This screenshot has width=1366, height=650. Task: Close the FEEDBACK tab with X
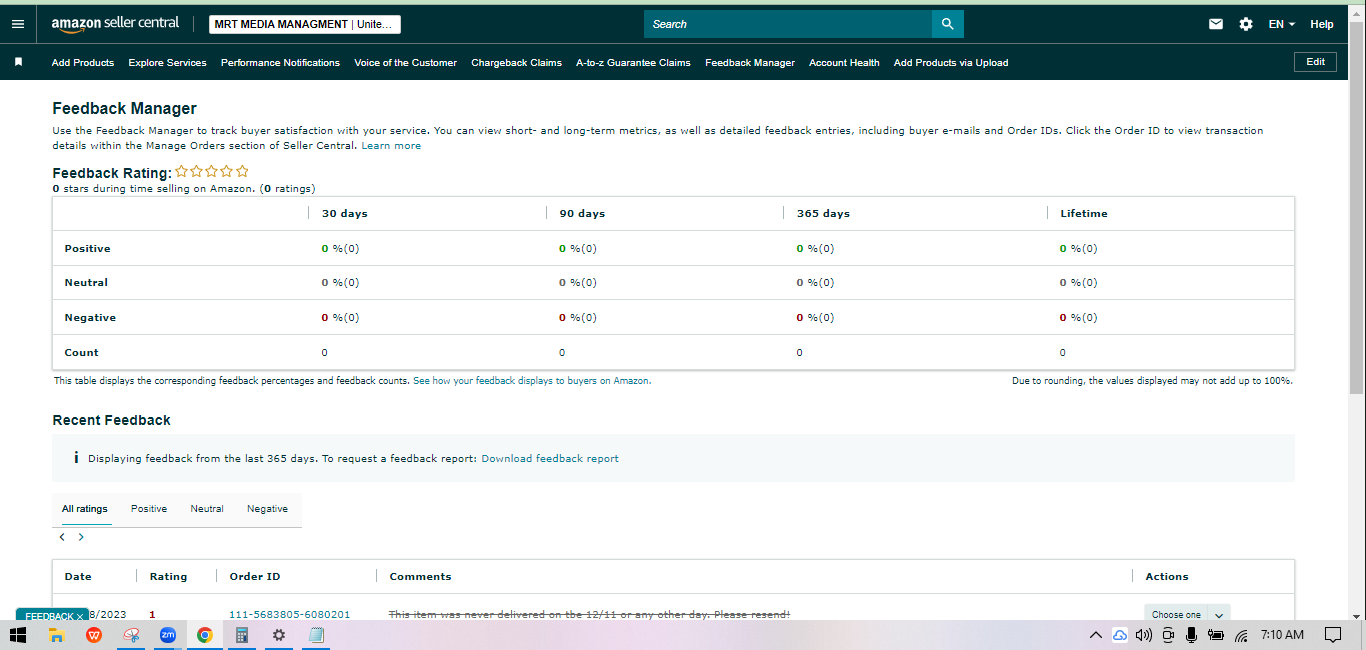click(80, 616)
